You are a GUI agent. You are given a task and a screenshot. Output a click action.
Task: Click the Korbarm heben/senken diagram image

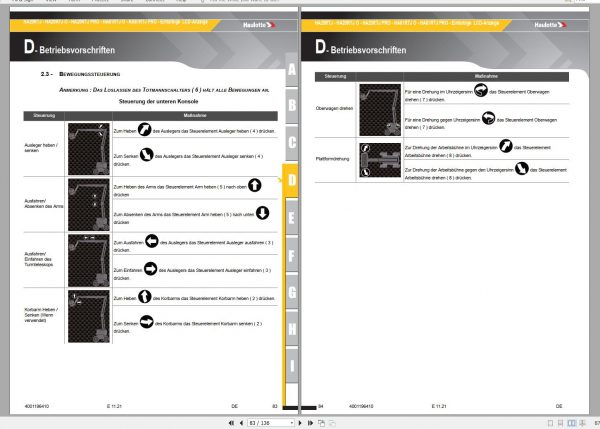[89, 316]
